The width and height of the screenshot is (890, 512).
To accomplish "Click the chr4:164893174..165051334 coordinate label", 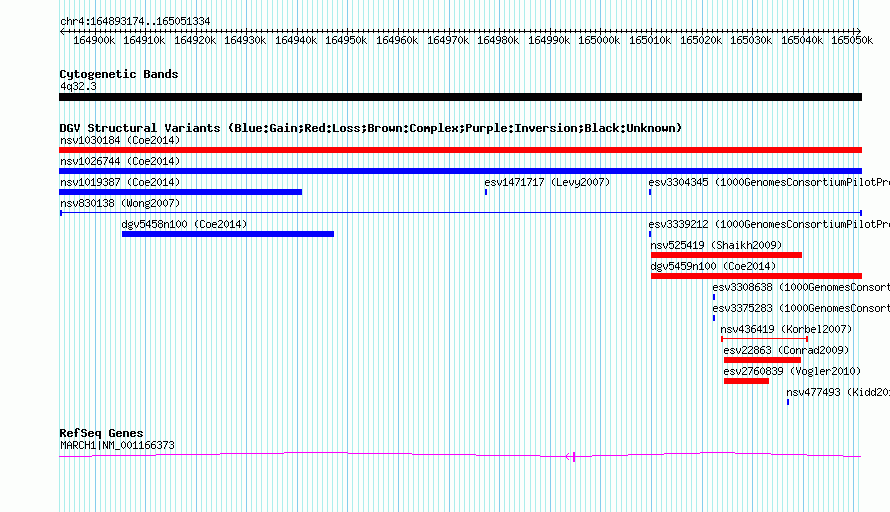I will coord(135,21).
